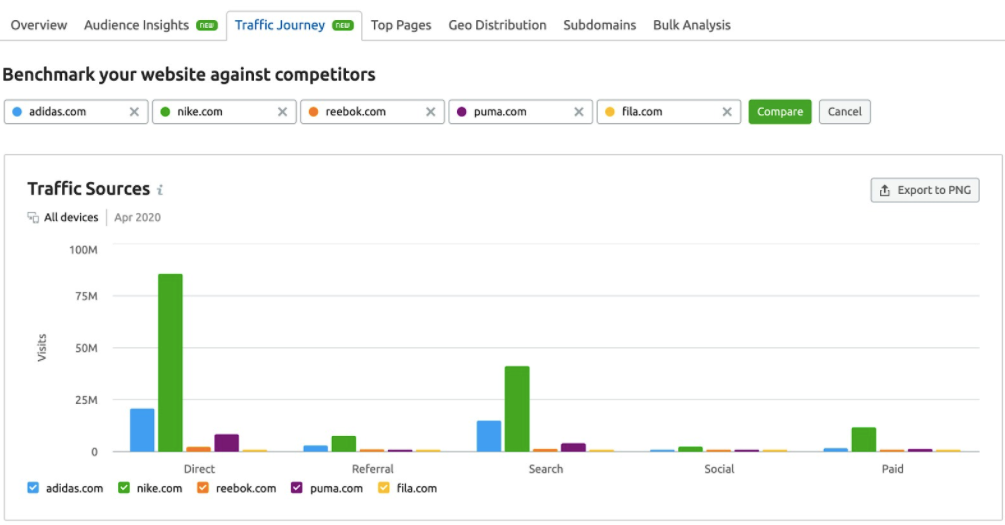Click the Direct axis label
Image resolution: width=1005 pixels, height=525 pixels.
pyautogui.click(x=199, y=469)
